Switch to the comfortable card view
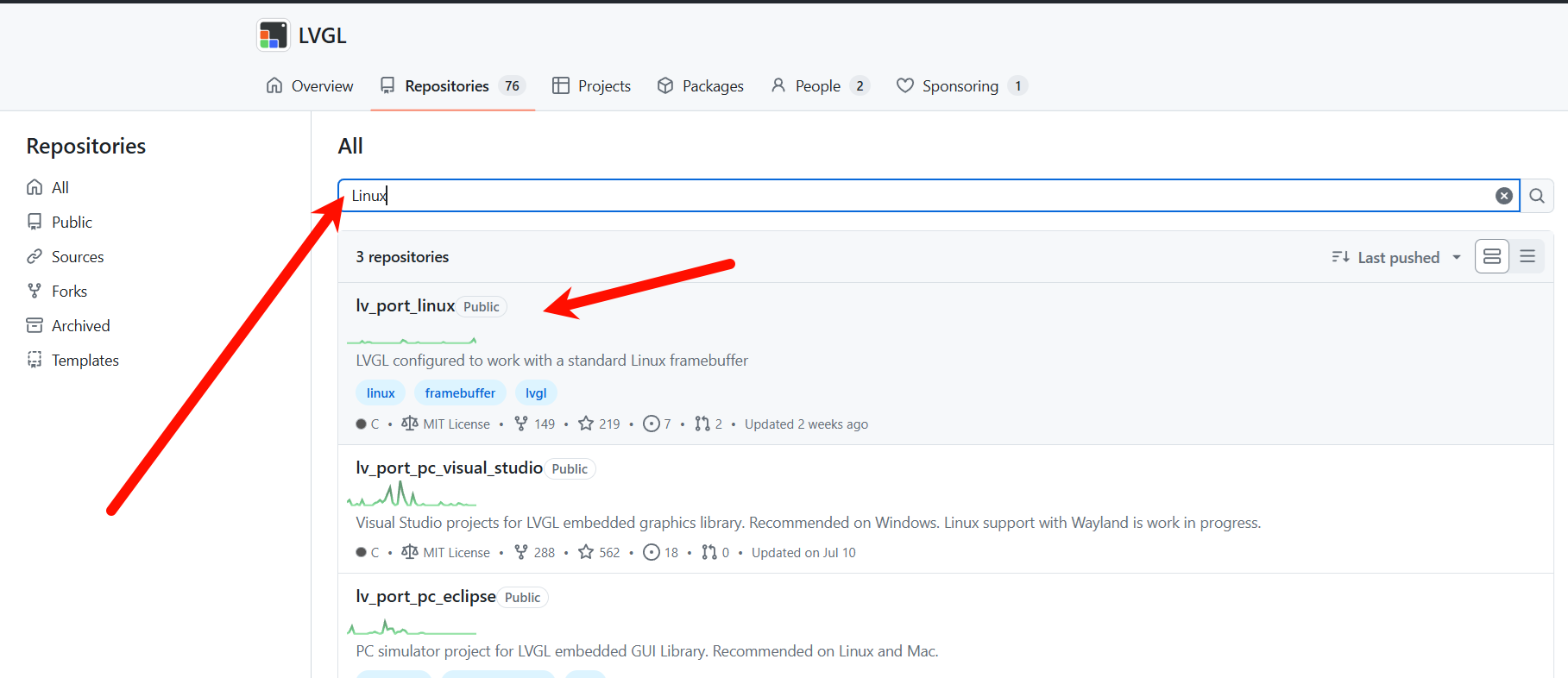Image resolution: width=1568 pixels, height=678 pixels. coord(1492,256)
